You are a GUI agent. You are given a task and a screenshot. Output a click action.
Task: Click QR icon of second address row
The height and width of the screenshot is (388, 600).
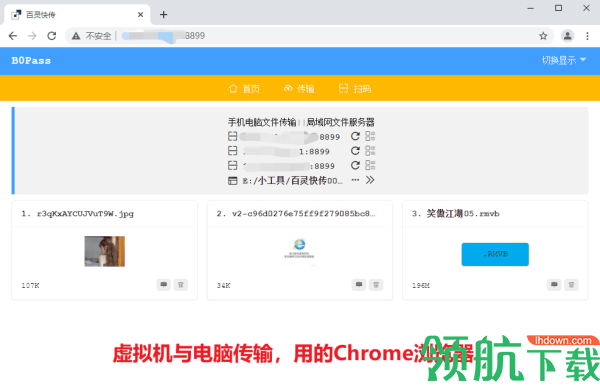click(233, 151)
